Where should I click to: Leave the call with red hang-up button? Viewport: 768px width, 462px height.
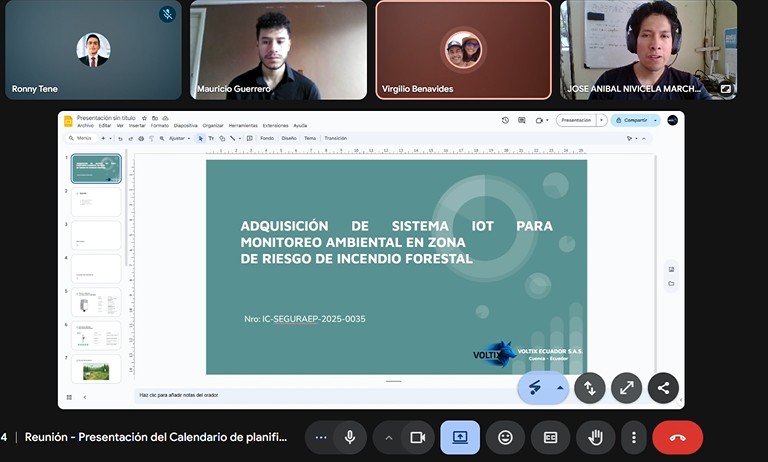click(678, 438)
